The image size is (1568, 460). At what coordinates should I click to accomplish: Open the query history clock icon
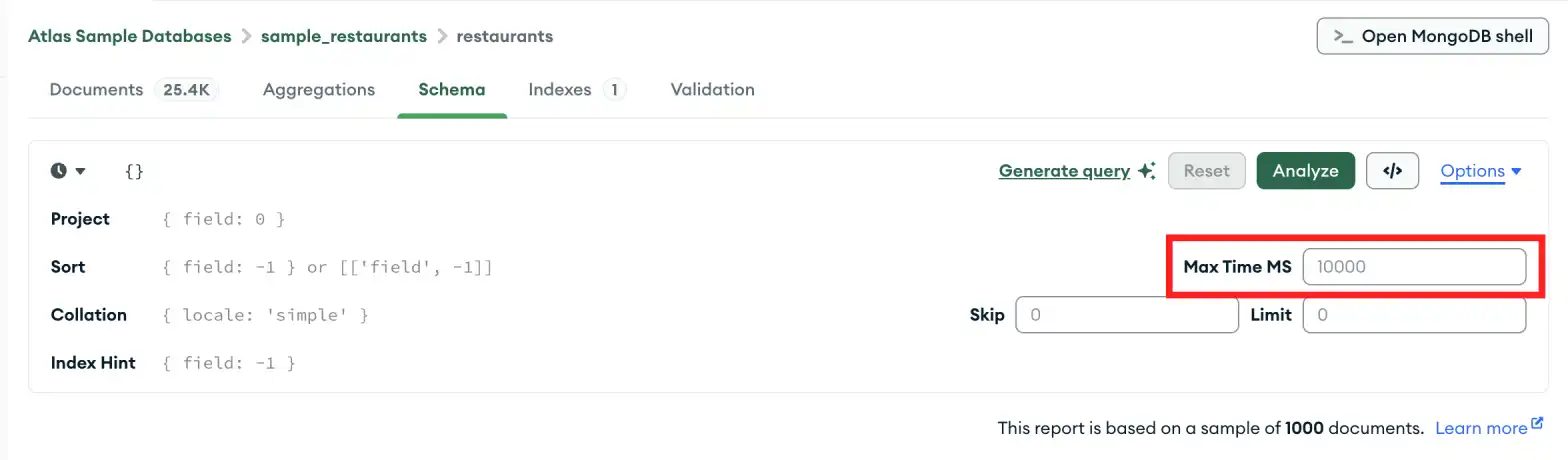pyautogui.click(x=59, y=171)
